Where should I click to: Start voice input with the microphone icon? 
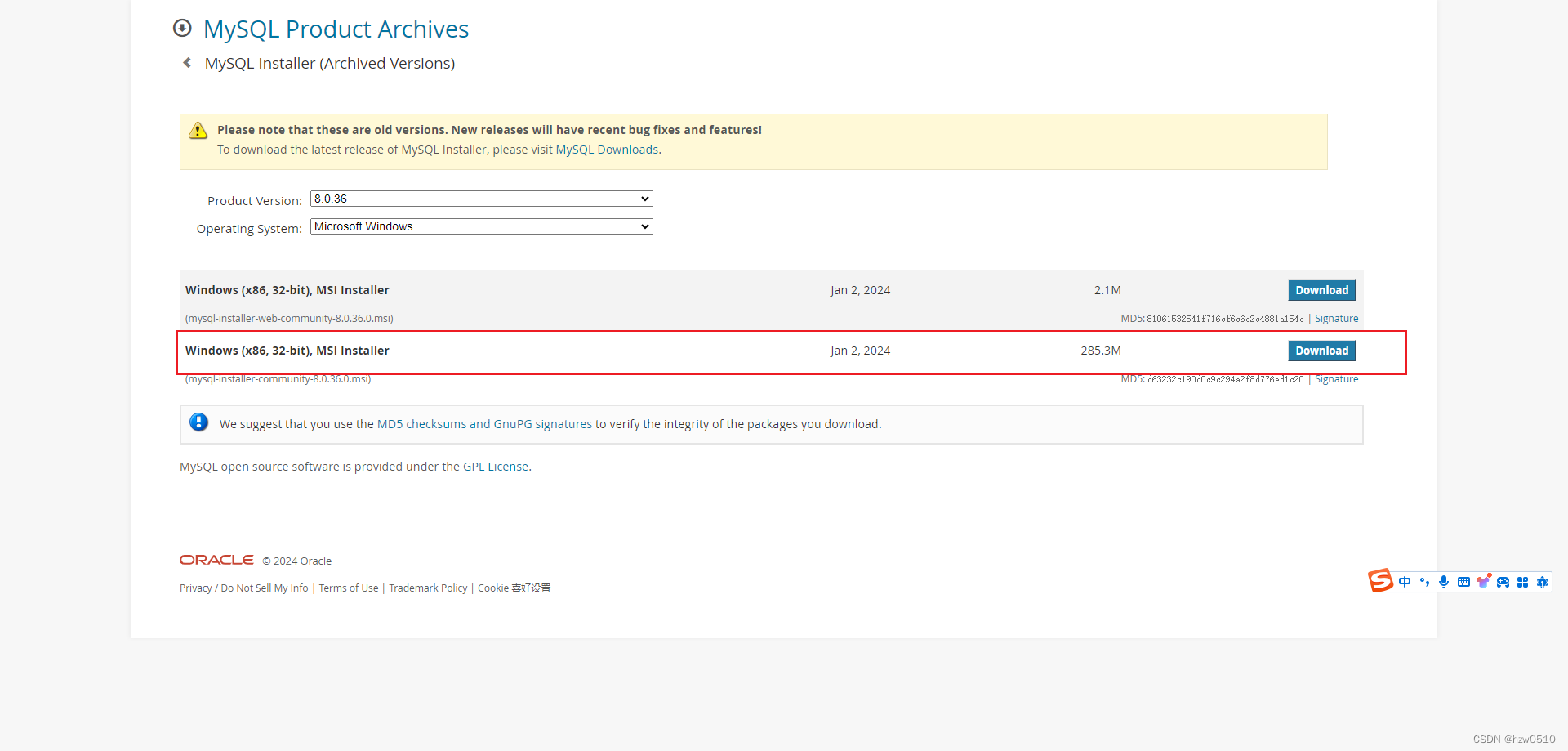pyautogui.click(x=1444, y=582)
